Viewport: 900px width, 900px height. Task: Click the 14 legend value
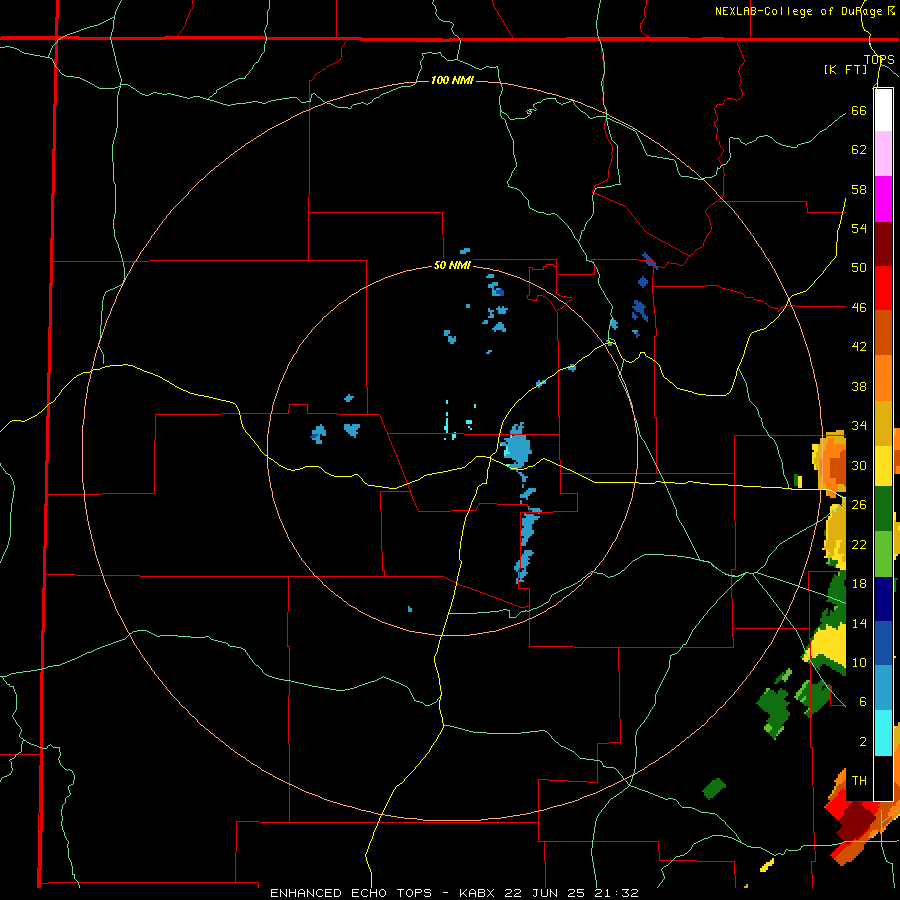(859, 623)
